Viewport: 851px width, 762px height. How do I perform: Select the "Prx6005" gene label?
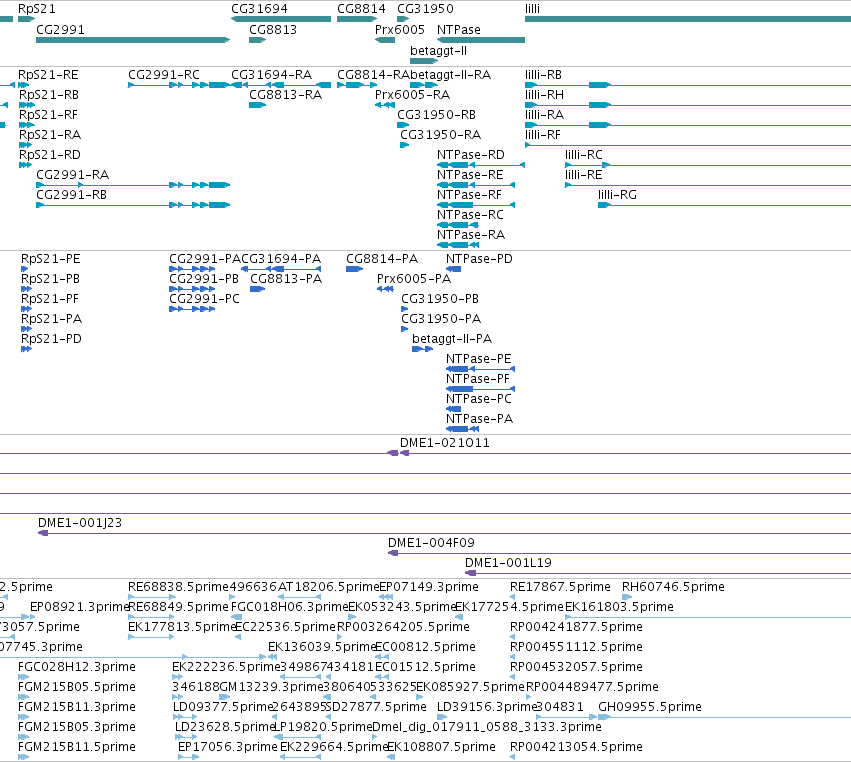pyautogui.click(x=400, y=30)
